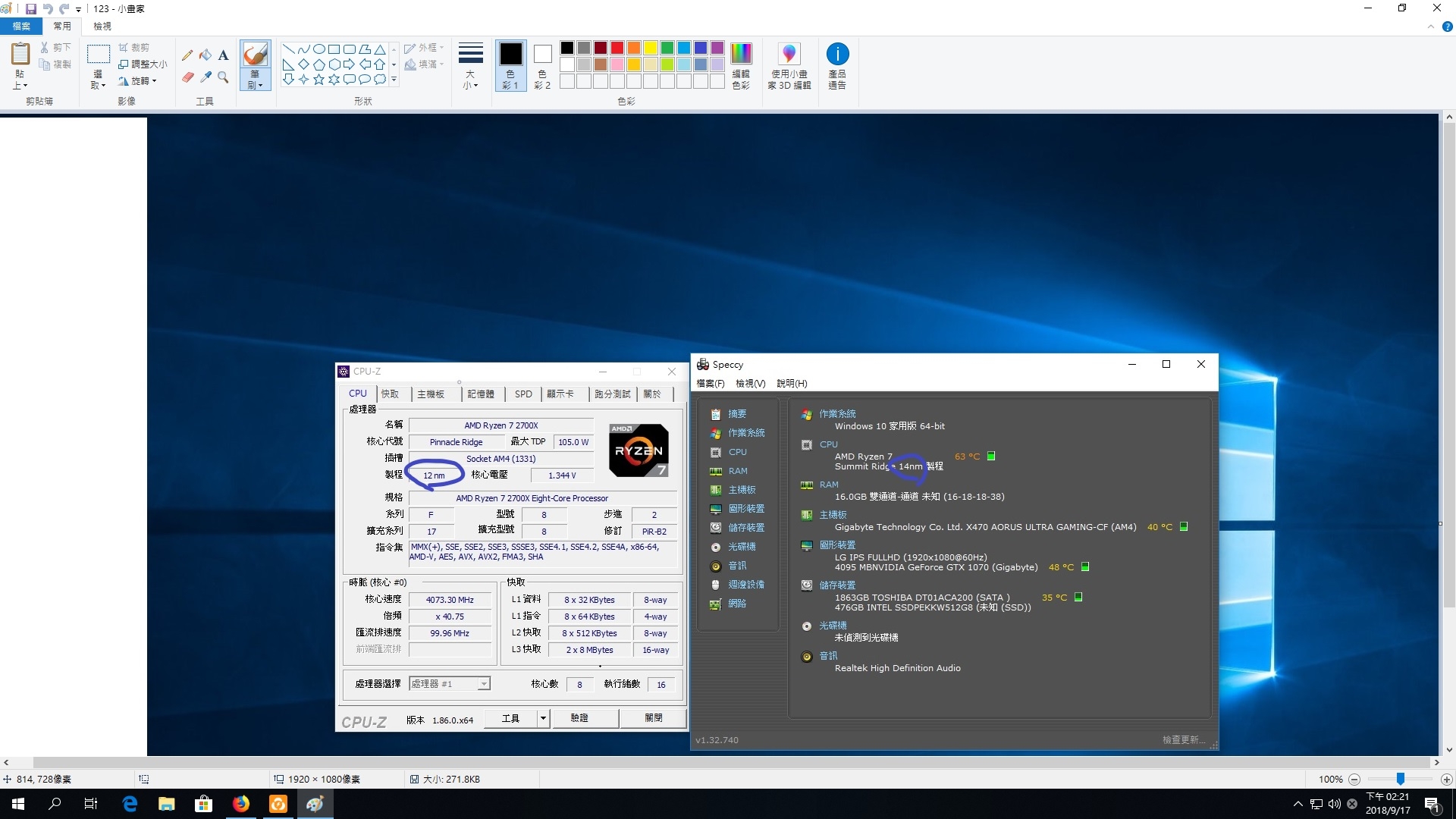
Task: Choose the Curve shape
Action: coord(303,49)
